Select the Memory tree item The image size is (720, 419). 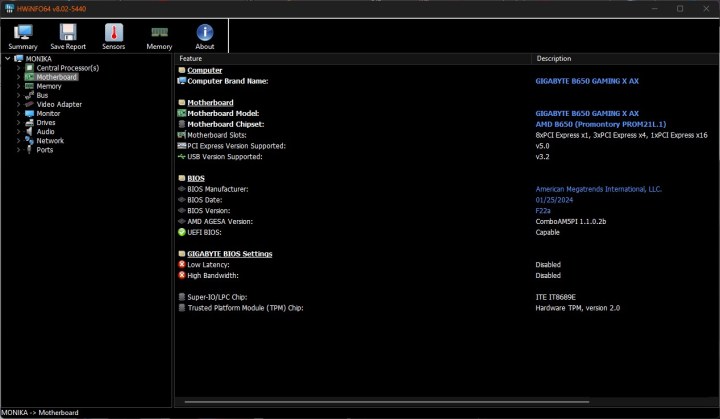point(49,86)
